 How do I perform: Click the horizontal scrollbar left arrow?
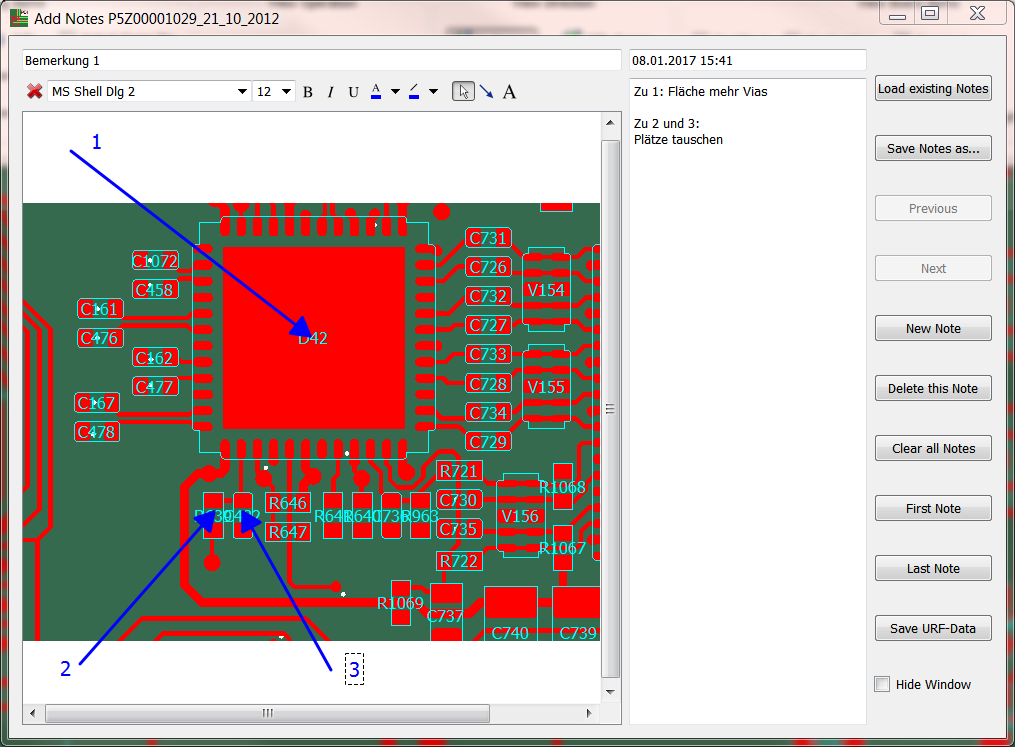pos(33,713)
